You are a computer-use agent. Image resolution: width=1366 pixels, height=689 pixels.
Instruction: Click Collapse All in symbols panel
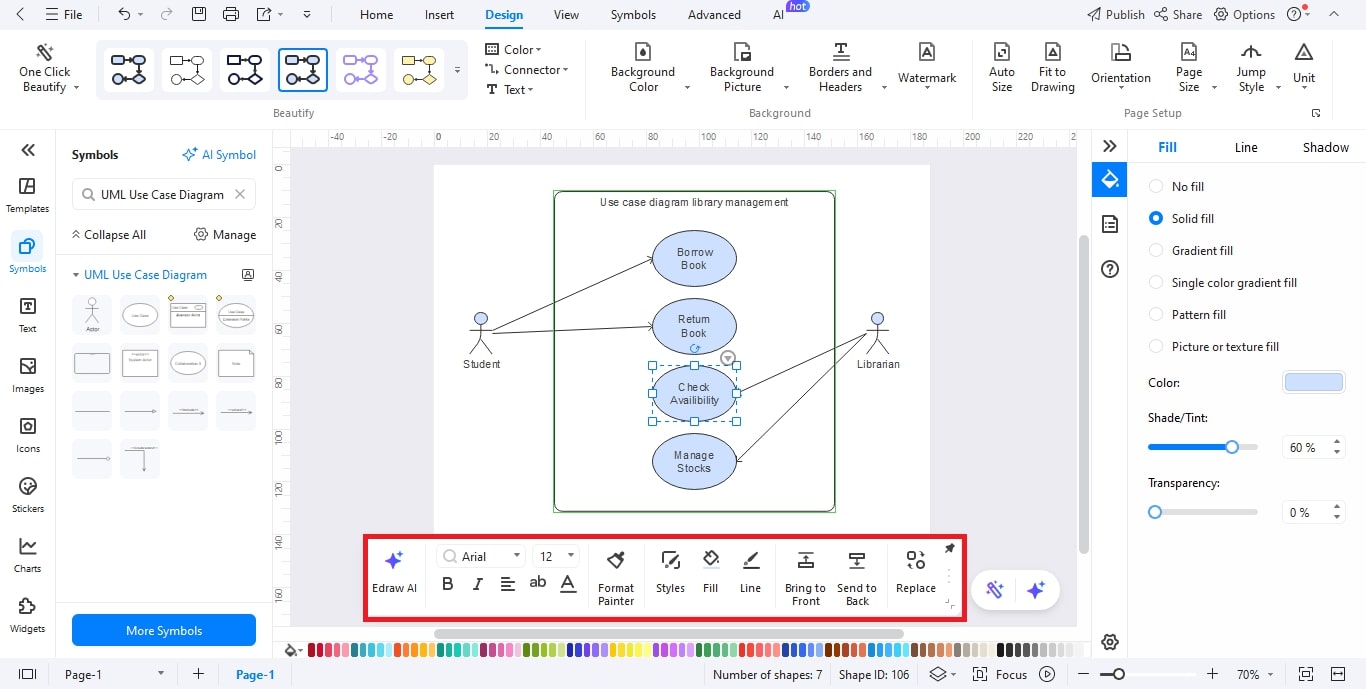click(x=108, y=235)
